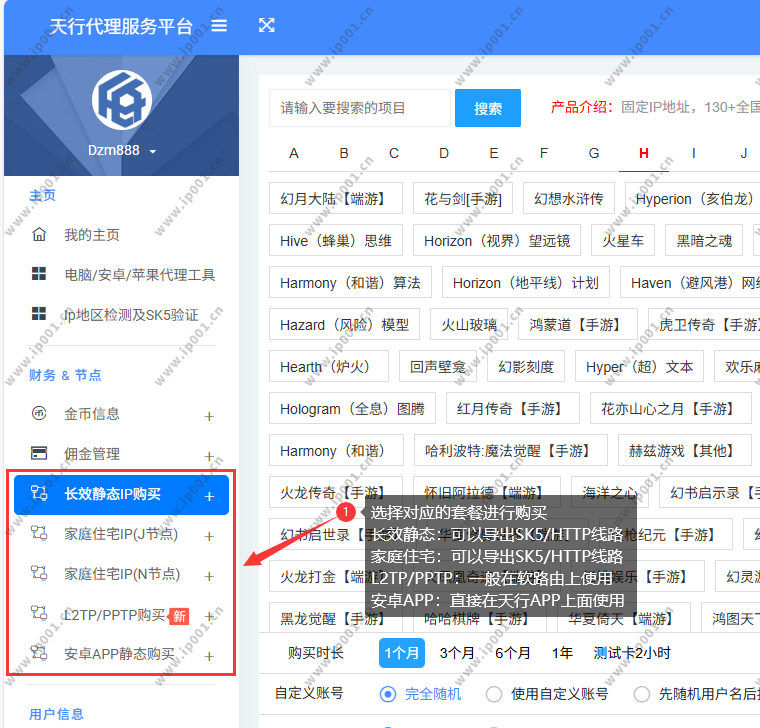Expand the 安卓APP静态购买 submenu plus
Viewport: 760px width, 728px height.
pyautogui.click(x=209, y=656)
